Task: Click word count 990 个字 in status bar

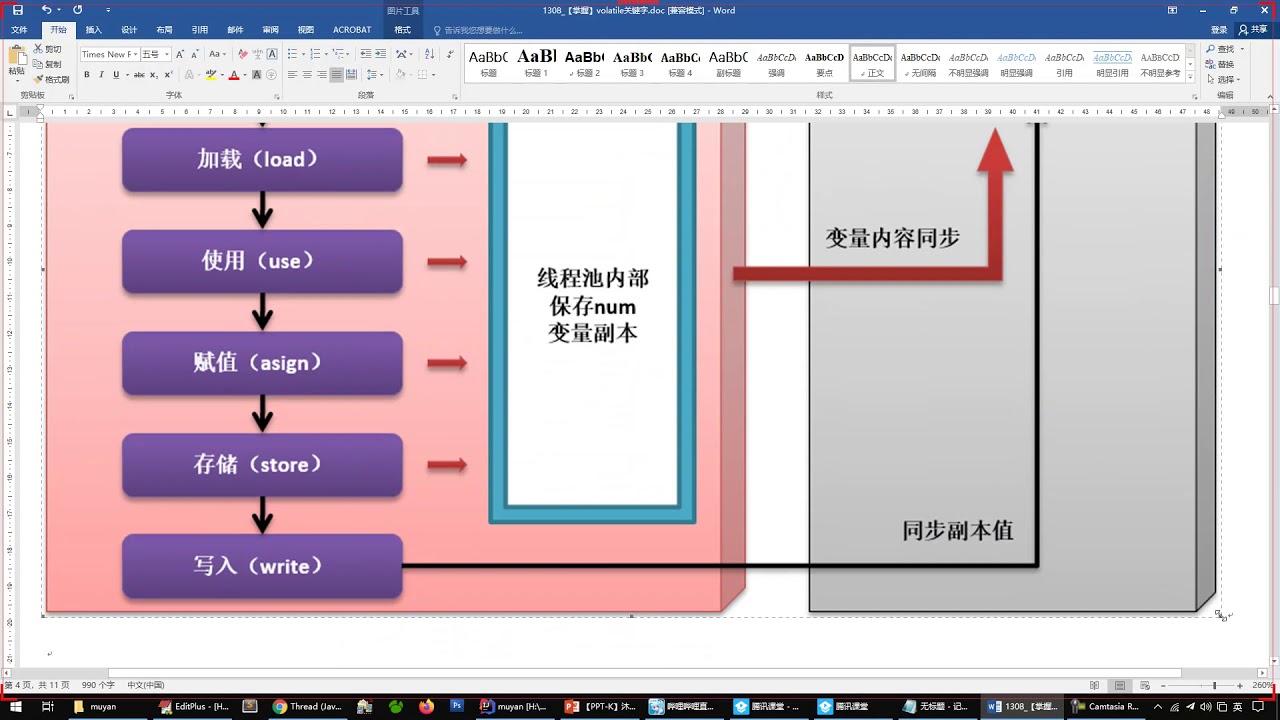Action: [x=99, y=685]
